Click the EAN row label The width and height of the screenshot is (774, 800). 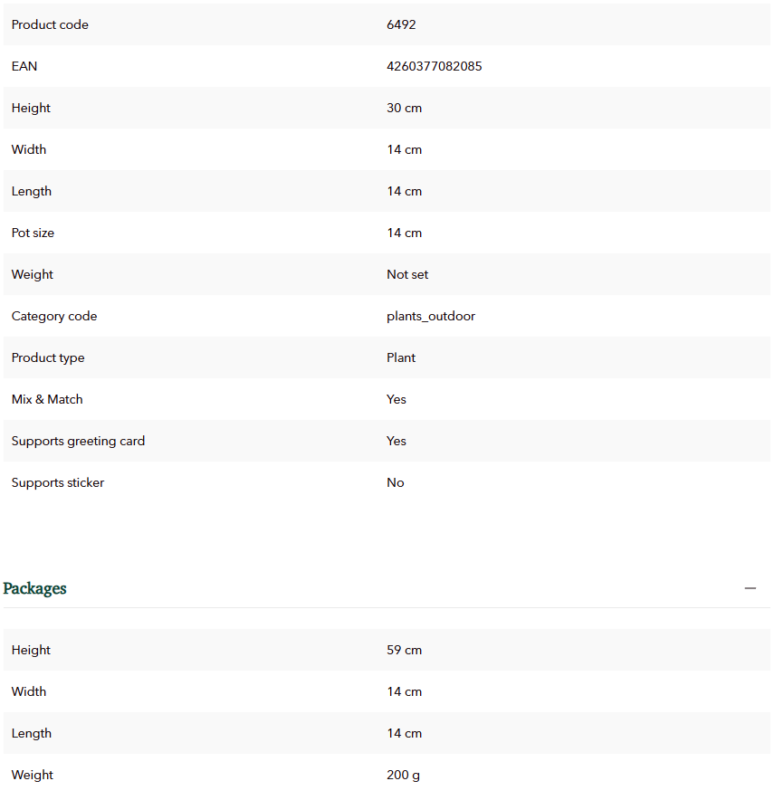24,66
